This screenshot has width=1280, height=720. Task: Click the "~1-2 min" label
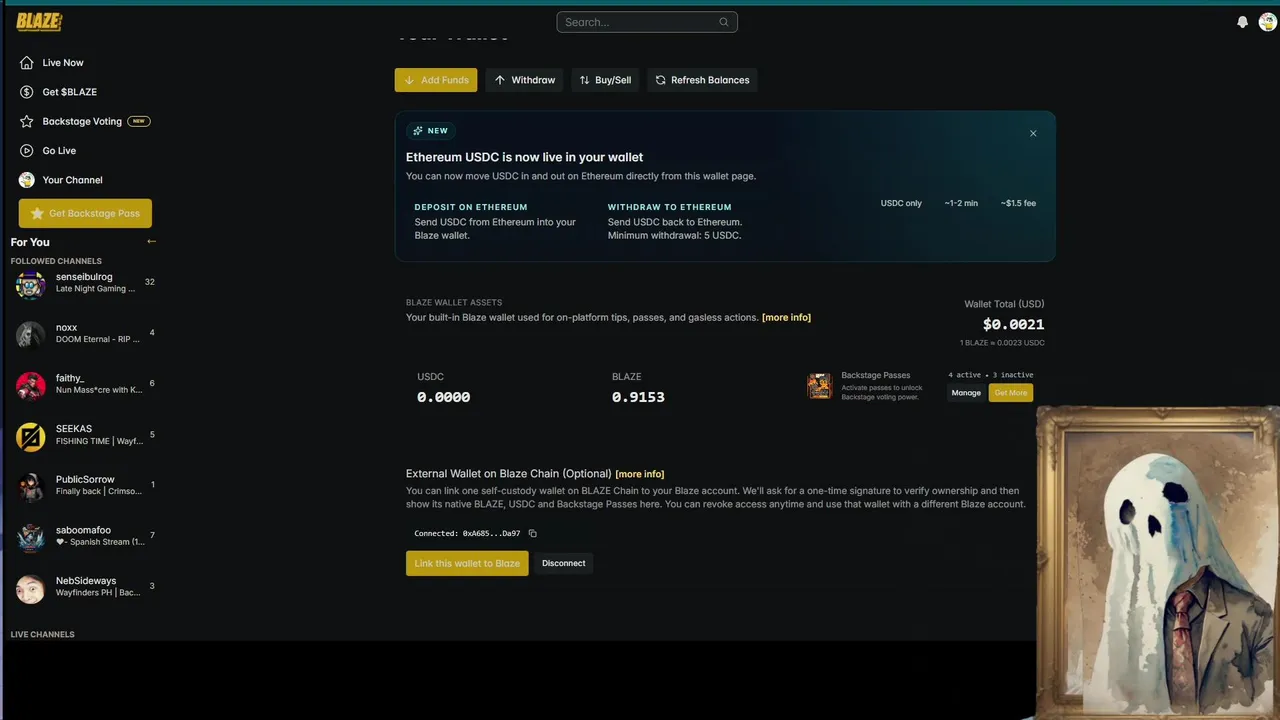(961, 203)
